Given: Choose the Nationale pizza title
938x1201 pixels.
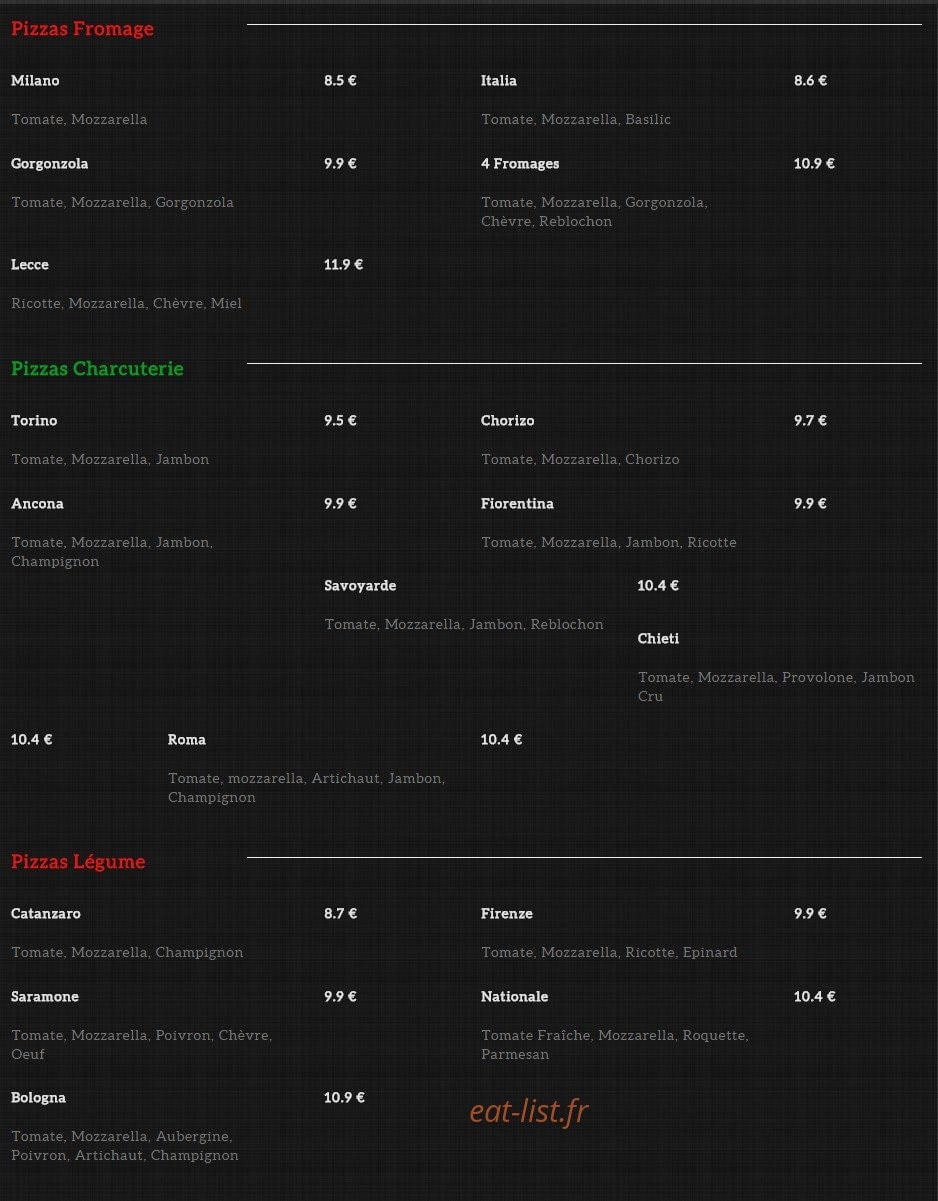Looking at the screenshot, I should tap(515, 997).
